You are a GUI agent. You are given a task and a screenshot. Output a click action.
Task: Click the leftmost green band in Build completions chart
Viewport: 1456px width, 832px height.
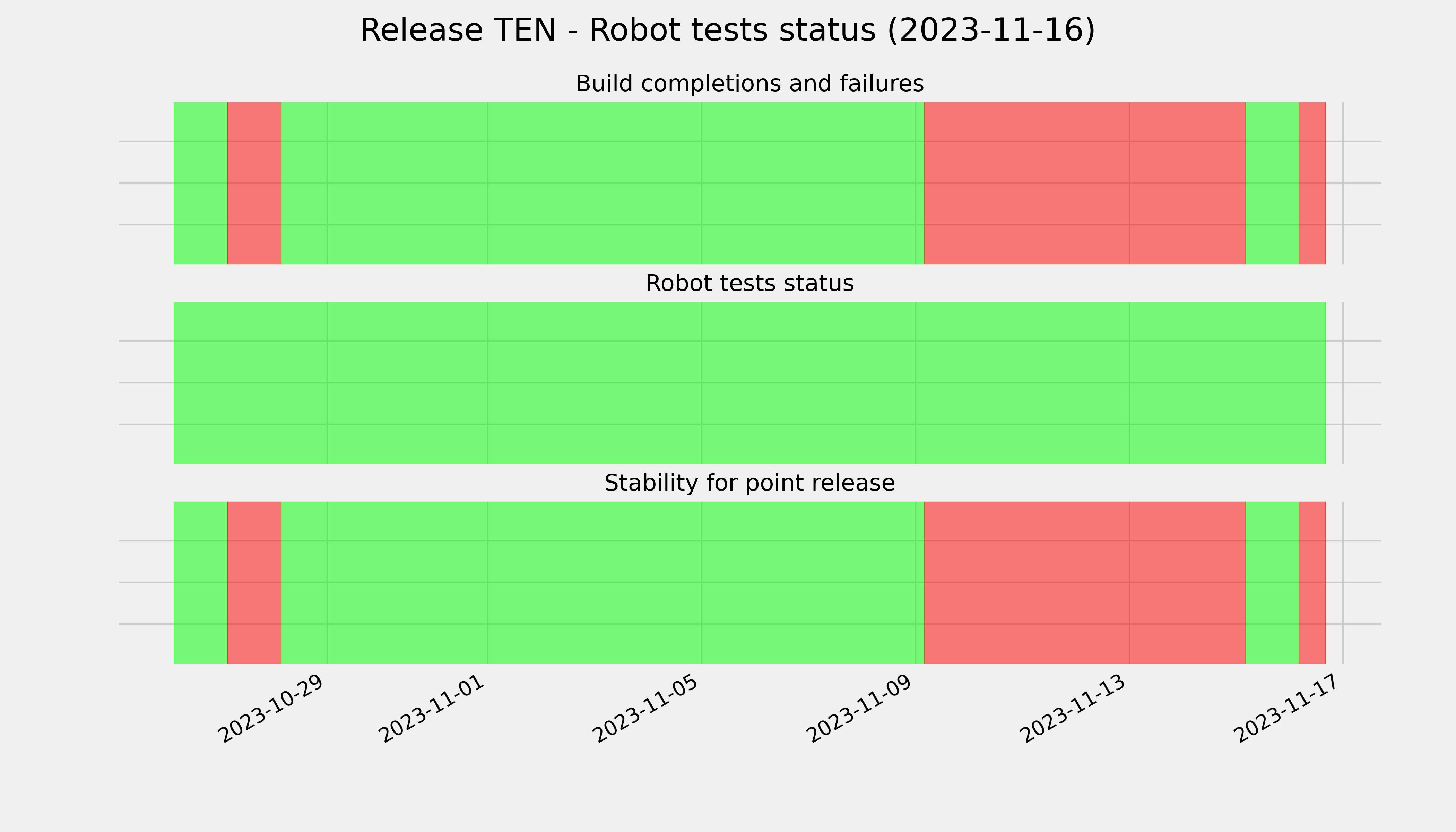[x=201, y=183]
